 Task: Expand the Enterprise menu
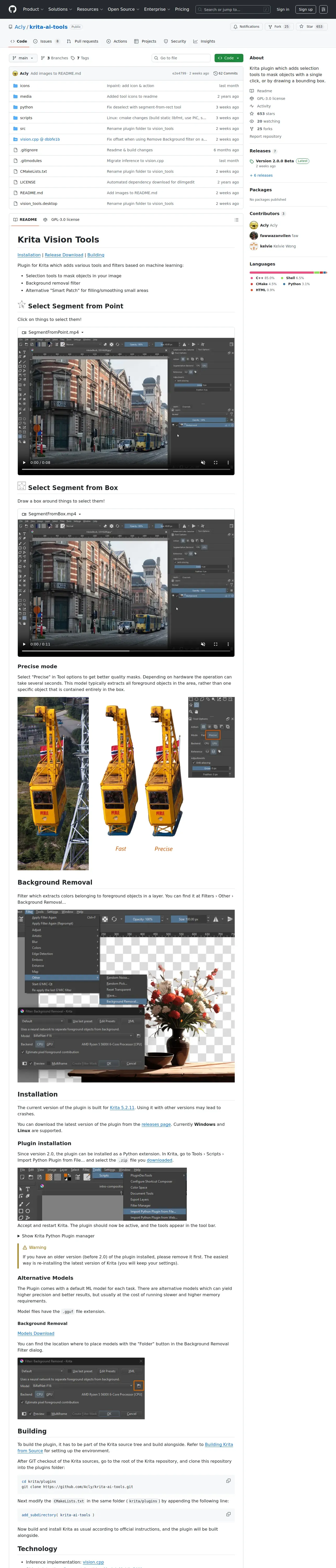pyautogui.click(x=157, y=9)
